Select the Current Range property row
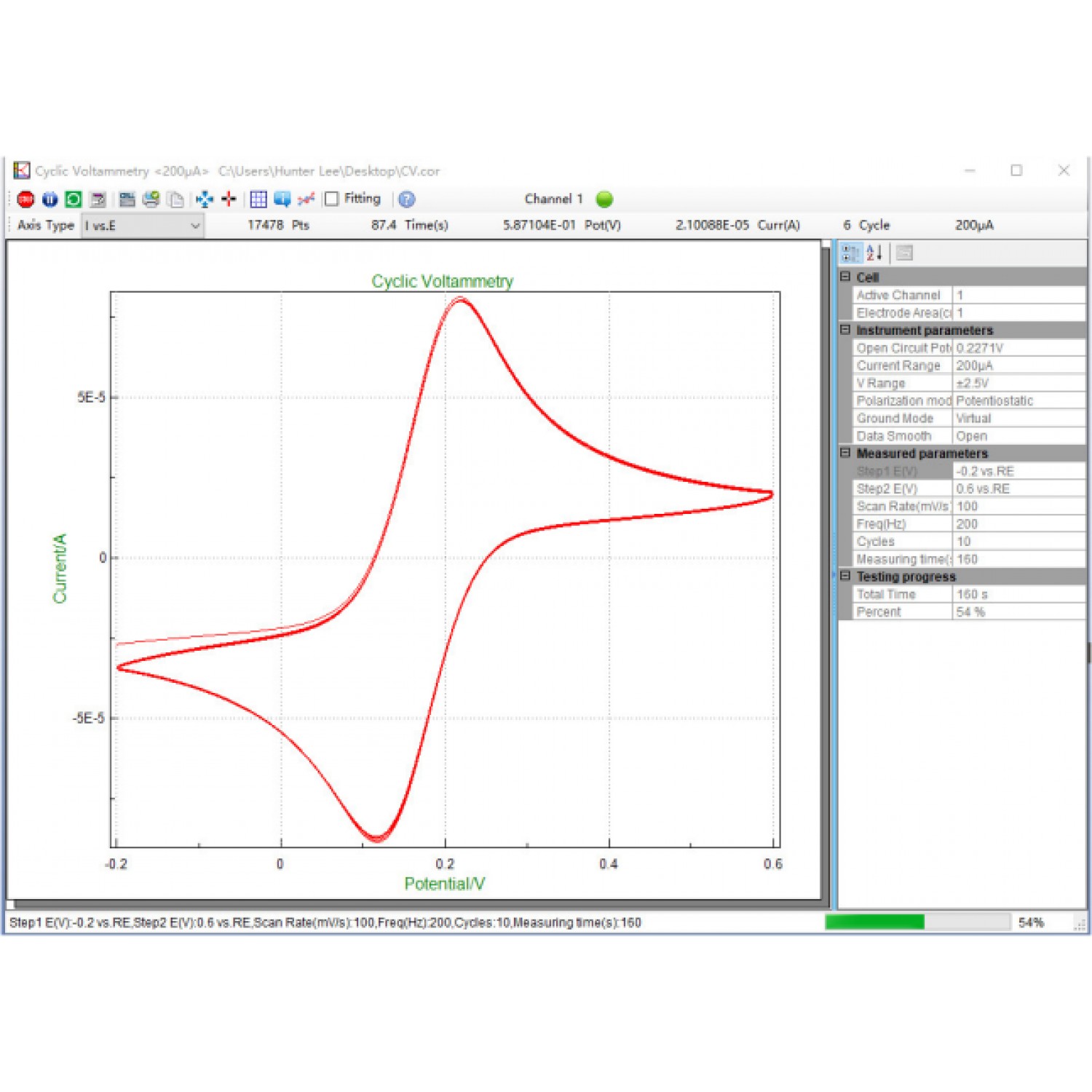 pyautogui.click(x=902, y=366)
